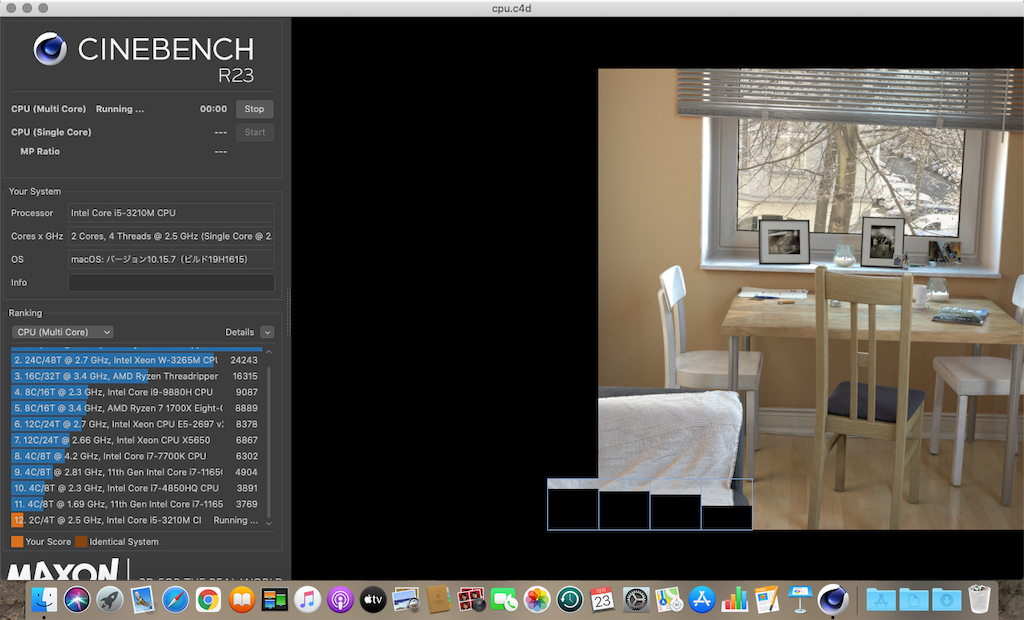Open System Preferences gear in dock
1024x620 pixels.
point(636,599)
